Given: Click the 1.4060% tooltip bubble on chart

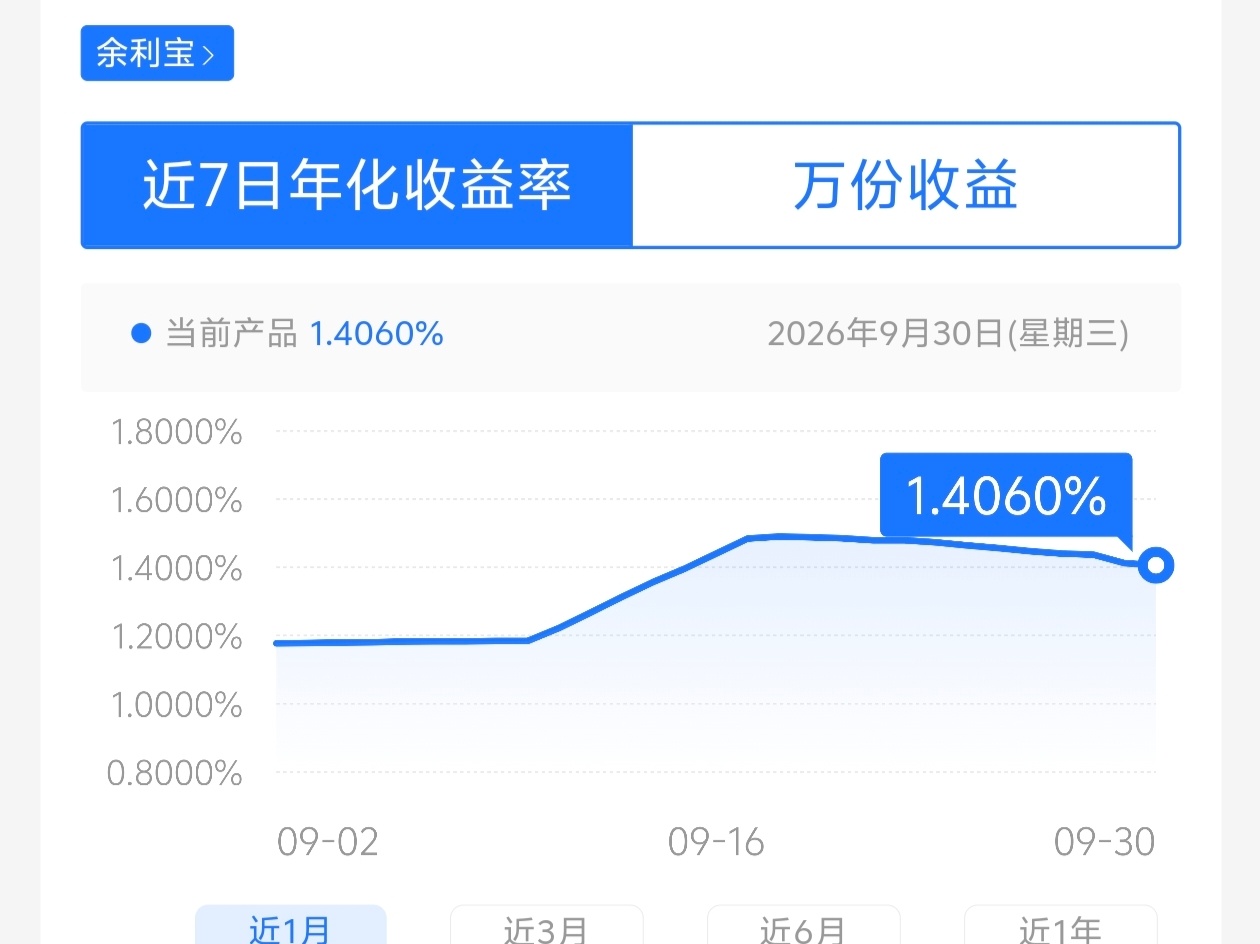Looking at the screenshot, I should click(1006, 497).
